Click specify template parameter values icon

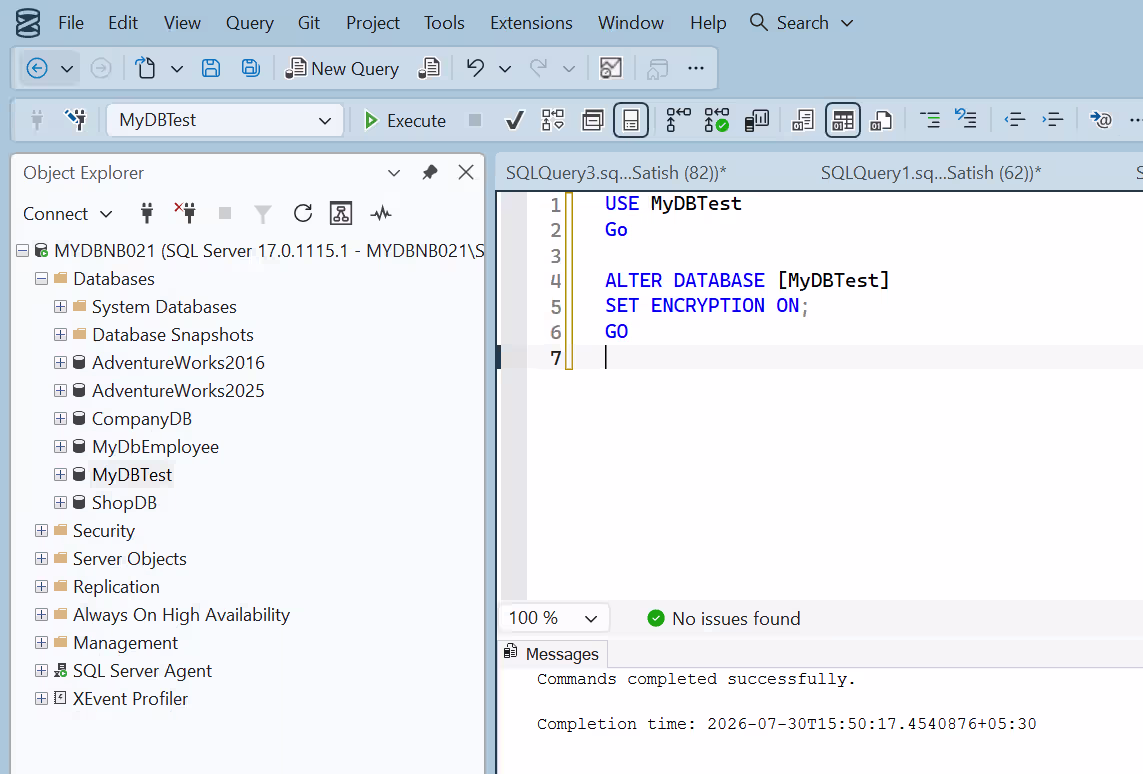[x=1100, y=120]
